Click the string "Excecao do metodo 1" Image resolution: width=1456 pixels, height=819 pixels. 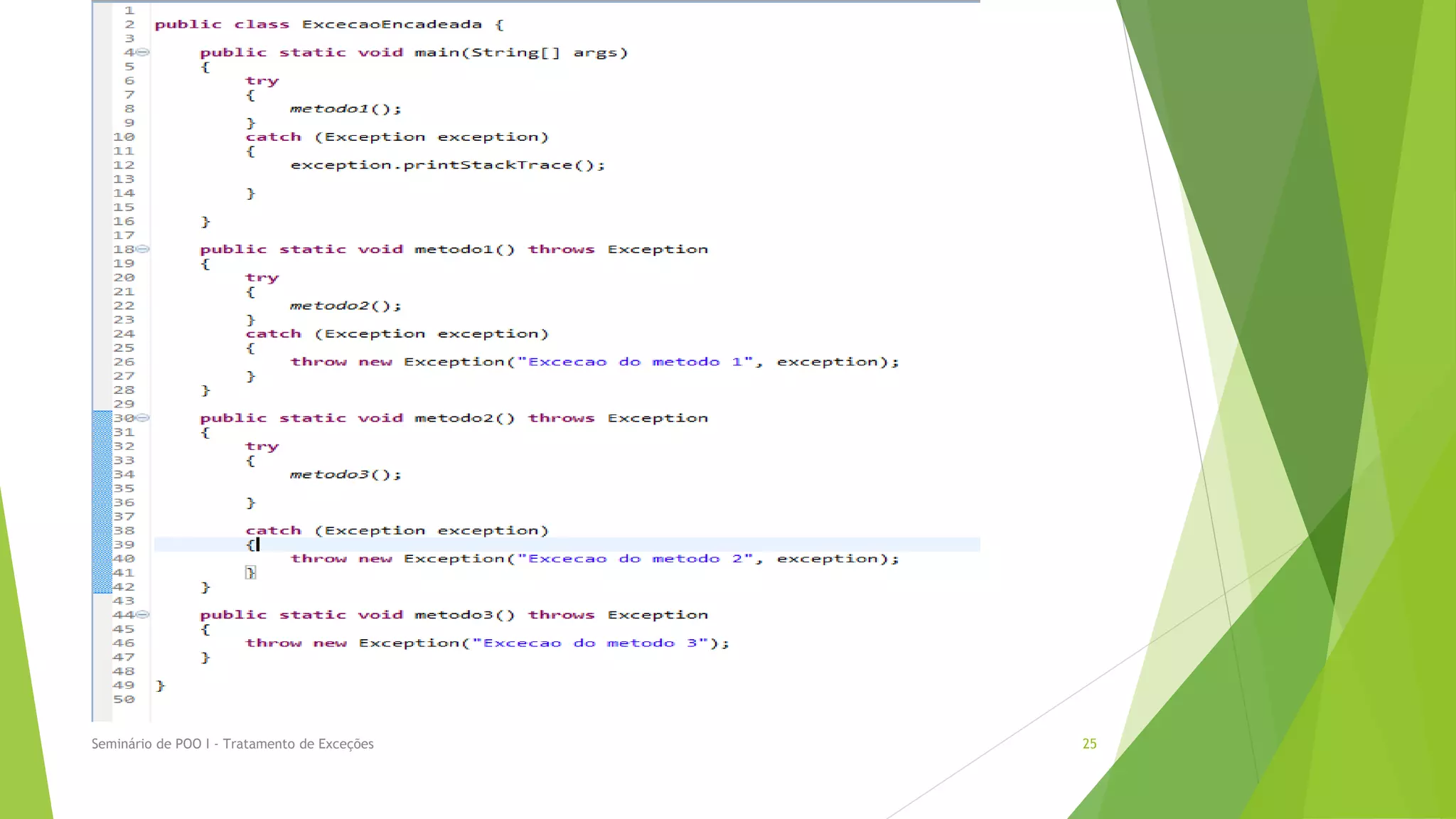coord(635,362)
